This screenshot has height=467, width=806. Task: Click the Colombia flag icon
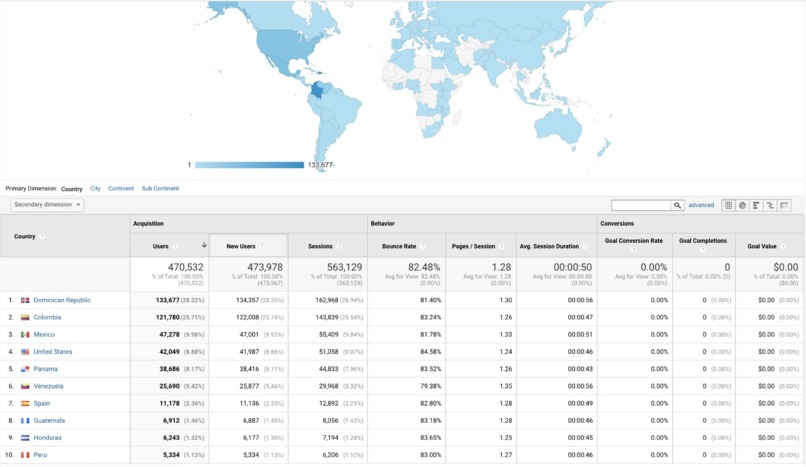click(x=25, y=317)
